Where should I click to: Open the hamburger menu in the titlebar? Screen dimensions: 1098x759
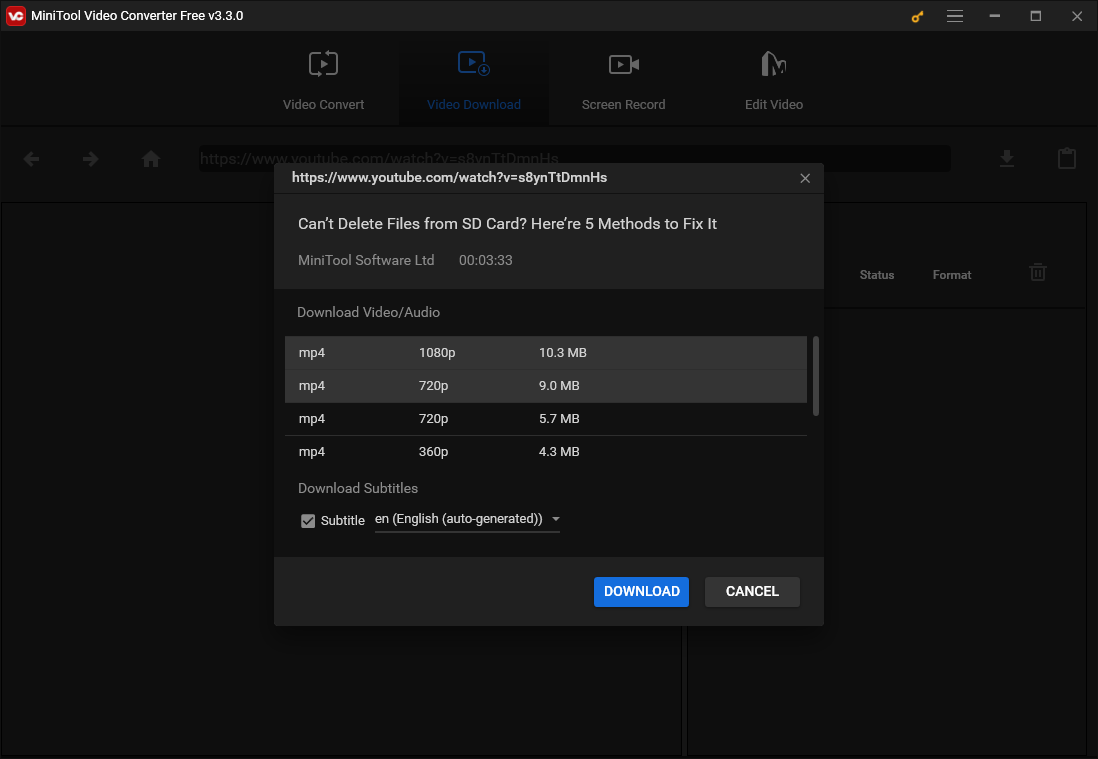[x=955, y=16]
